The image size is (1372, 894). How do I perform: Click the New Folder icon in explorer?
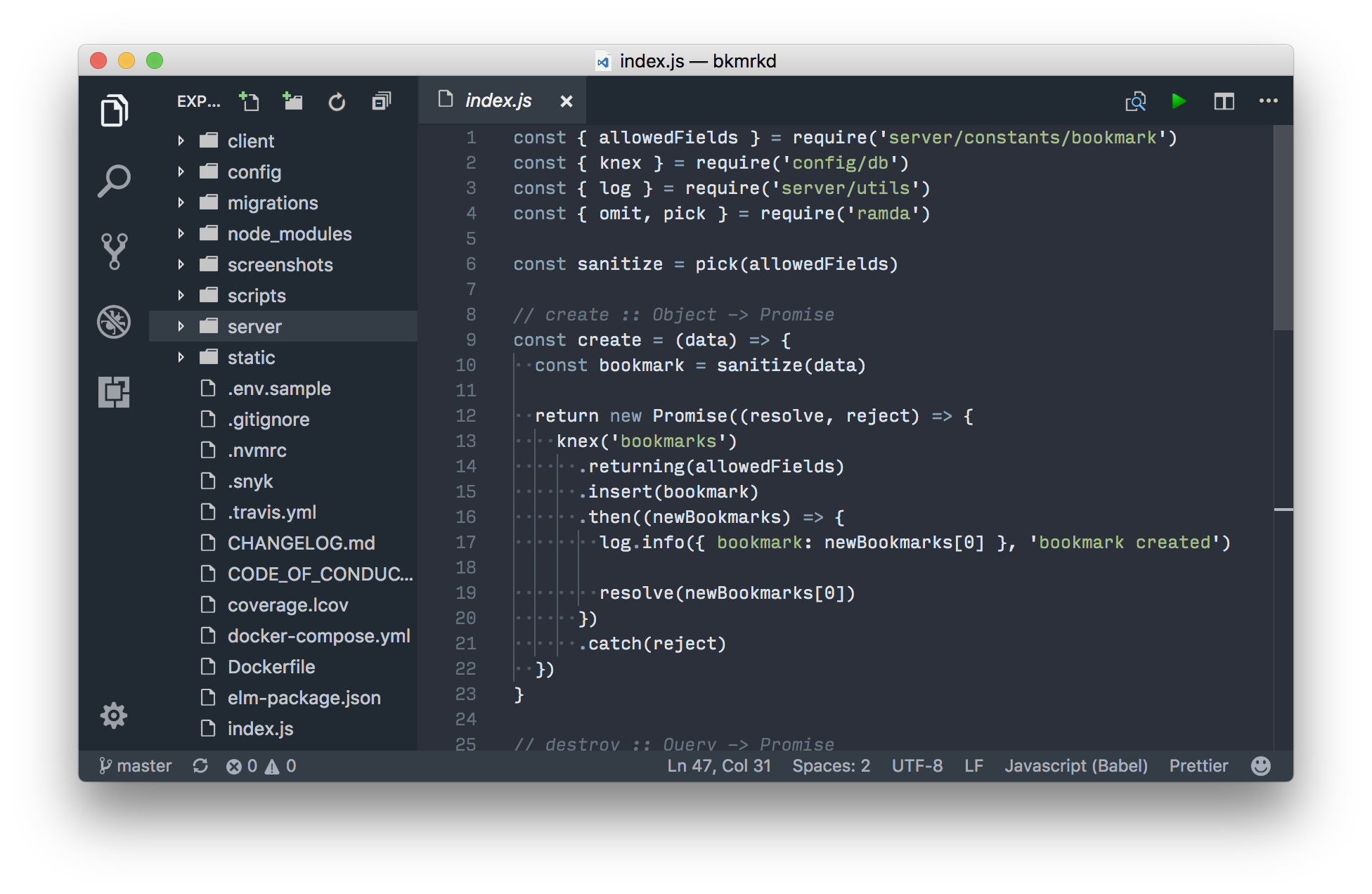[292, 101]
